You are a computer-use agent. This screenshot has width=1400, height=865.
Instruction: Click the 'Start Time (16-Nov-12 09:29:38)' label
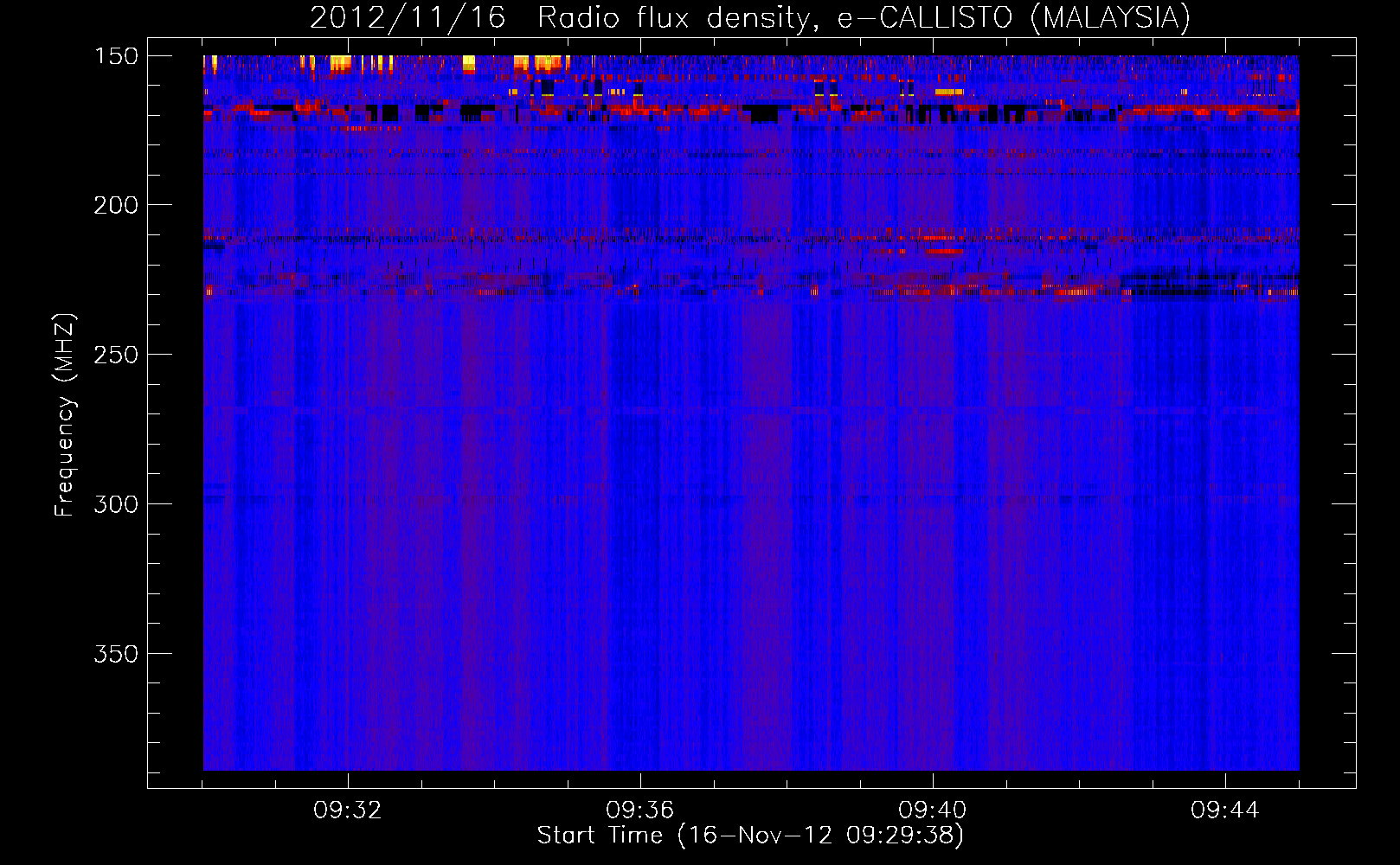[750, 836]
